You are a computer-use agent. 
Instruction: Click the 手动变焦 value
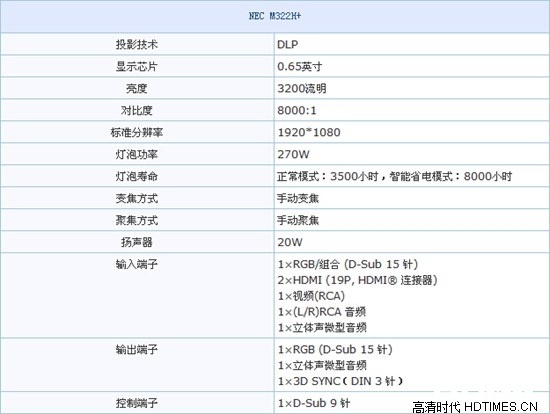pos(298,198)
